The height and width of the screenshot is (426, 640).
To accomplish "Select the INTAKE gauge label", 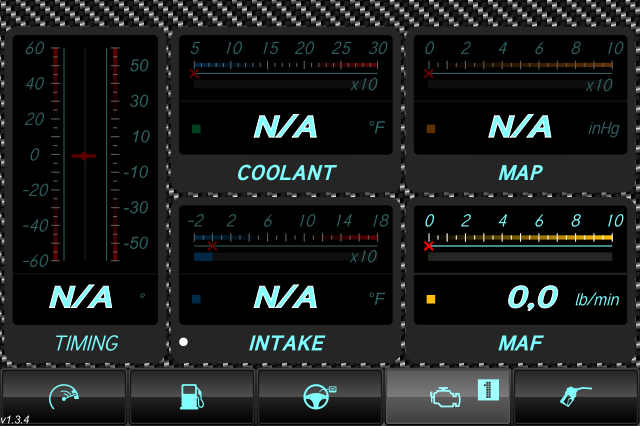I will click(287, 343).
